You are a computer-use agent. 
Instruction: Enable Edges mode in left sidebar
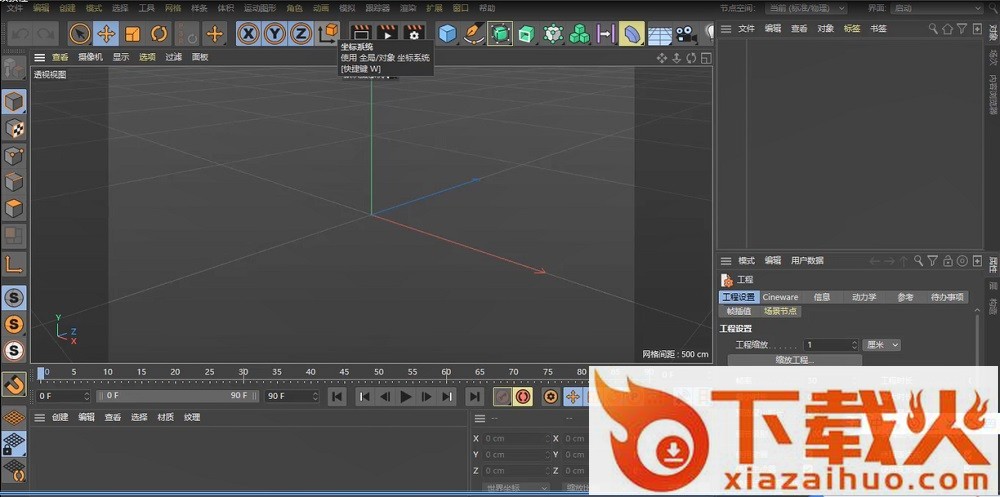pos(15,182)
